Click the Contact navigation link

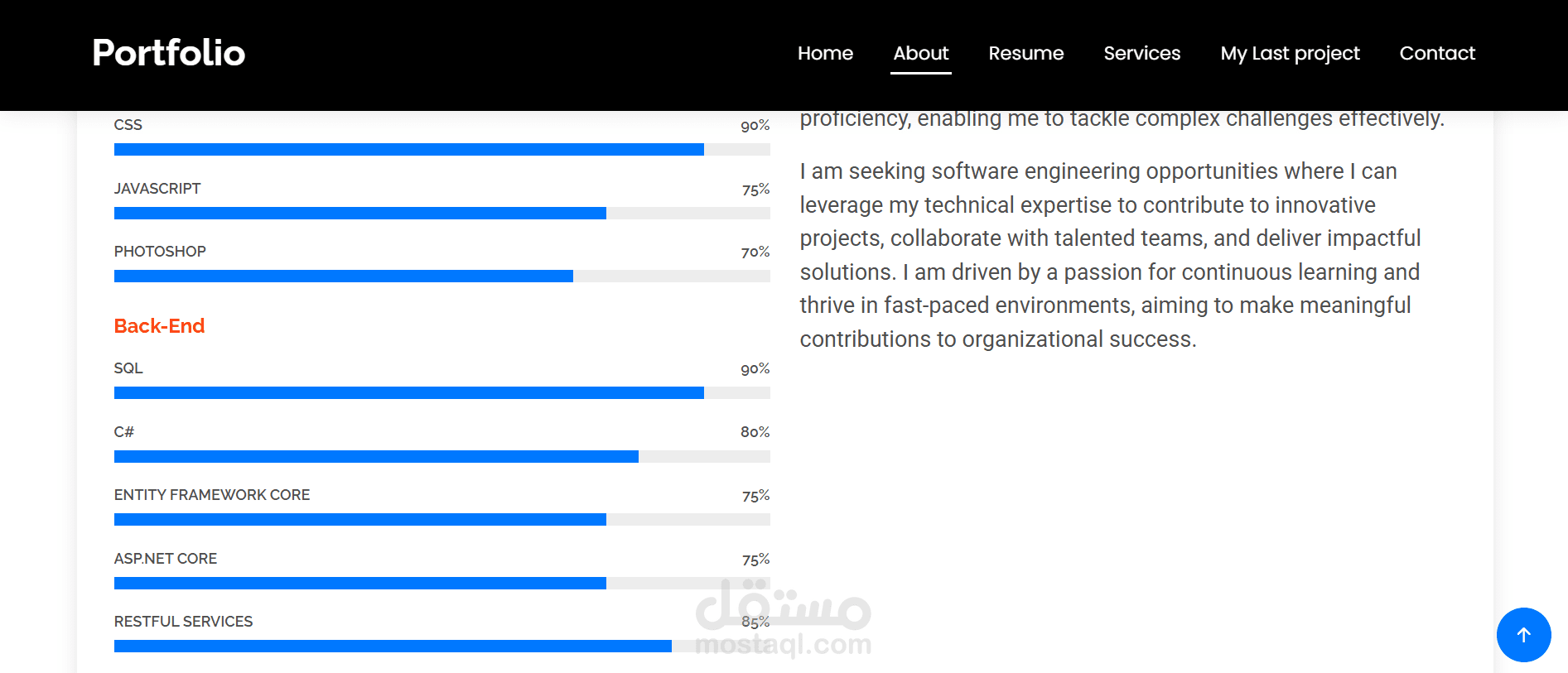point(1437,53)
